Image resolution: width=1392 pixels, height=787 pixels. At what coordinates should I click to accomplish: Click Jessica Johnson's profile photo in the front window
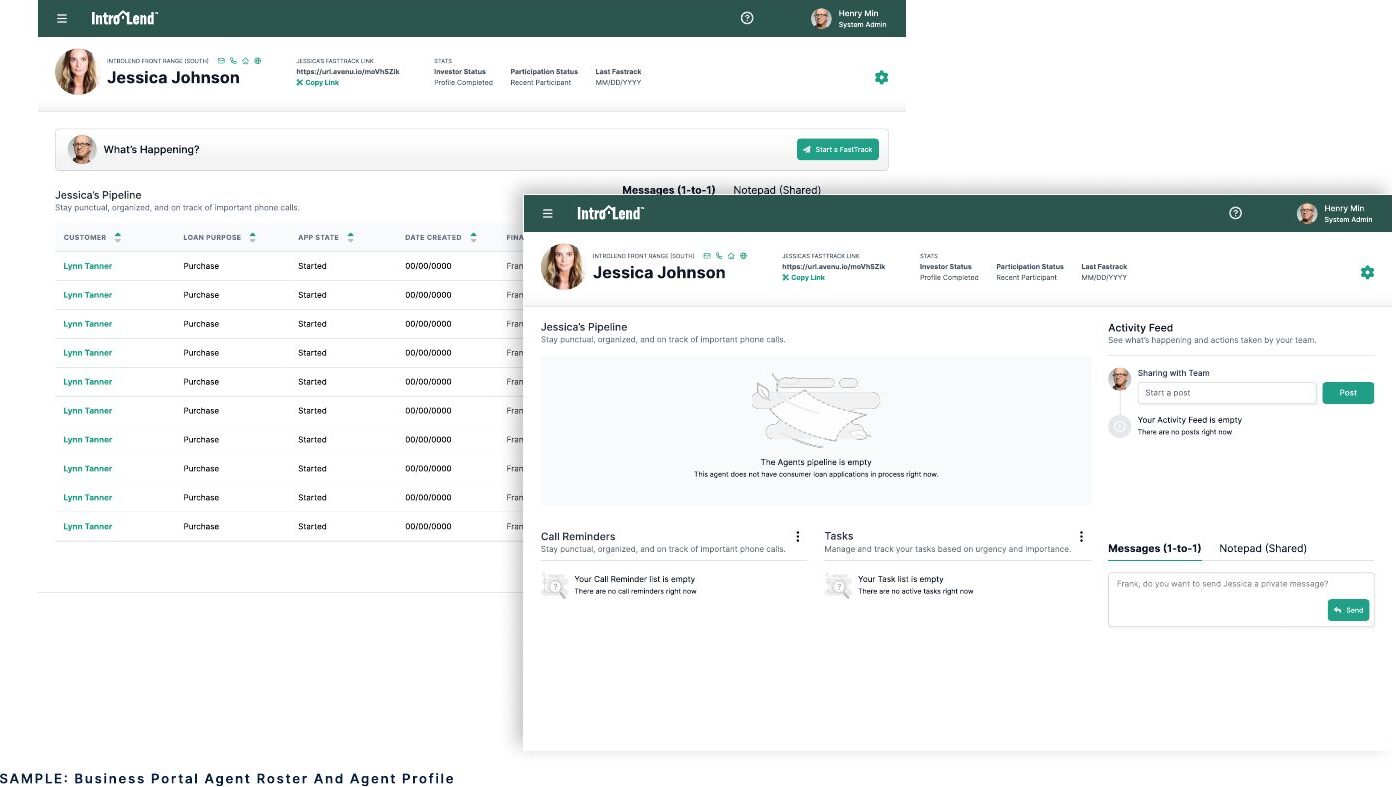click(x=563, y=267)
